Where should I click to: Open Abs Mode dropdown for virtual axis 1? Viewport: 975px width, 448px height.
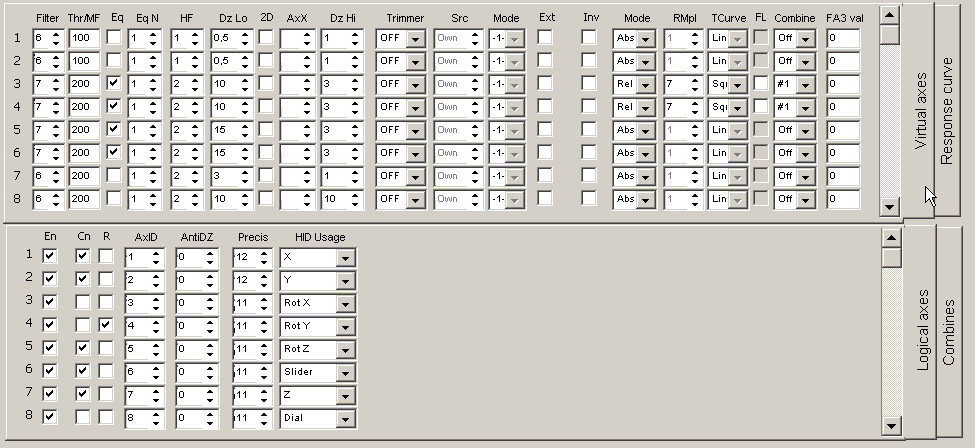[646, 39]
